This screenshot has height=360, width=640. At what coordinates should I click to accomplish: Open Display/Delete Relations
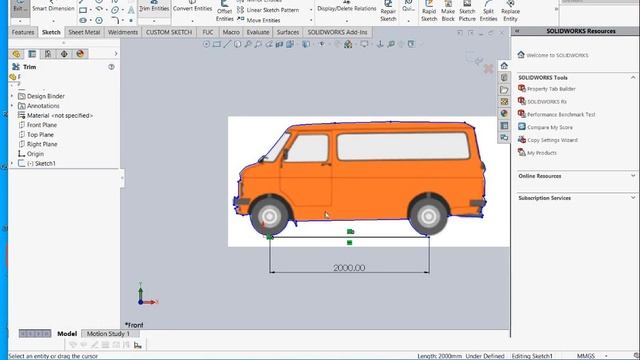(347, 8)
